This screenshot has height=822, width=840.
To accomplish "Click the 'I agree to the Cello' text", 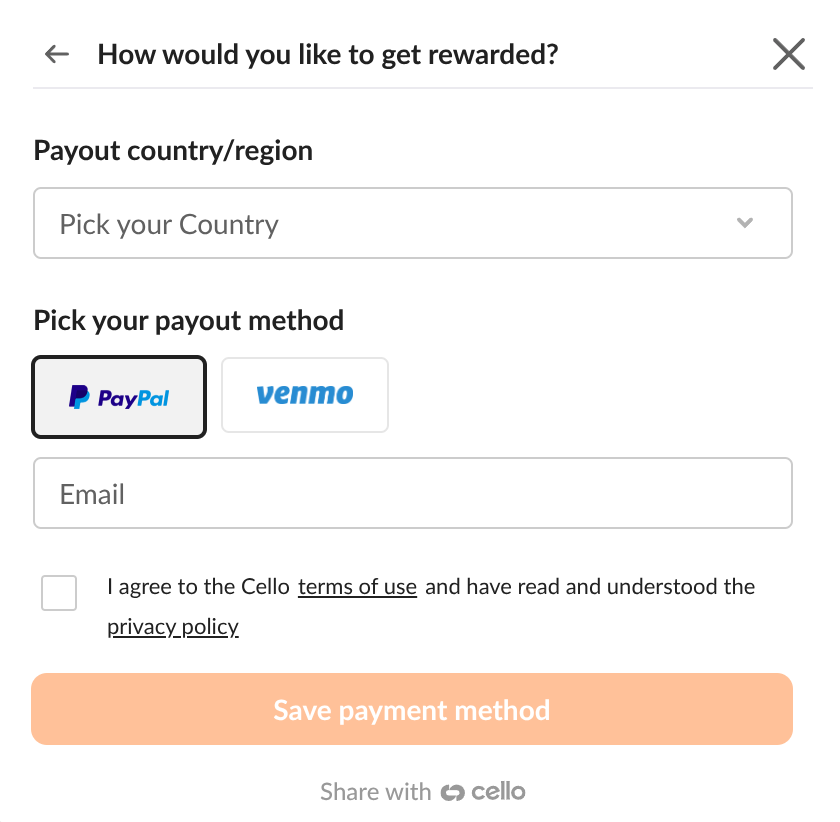I will coord(198,587).
